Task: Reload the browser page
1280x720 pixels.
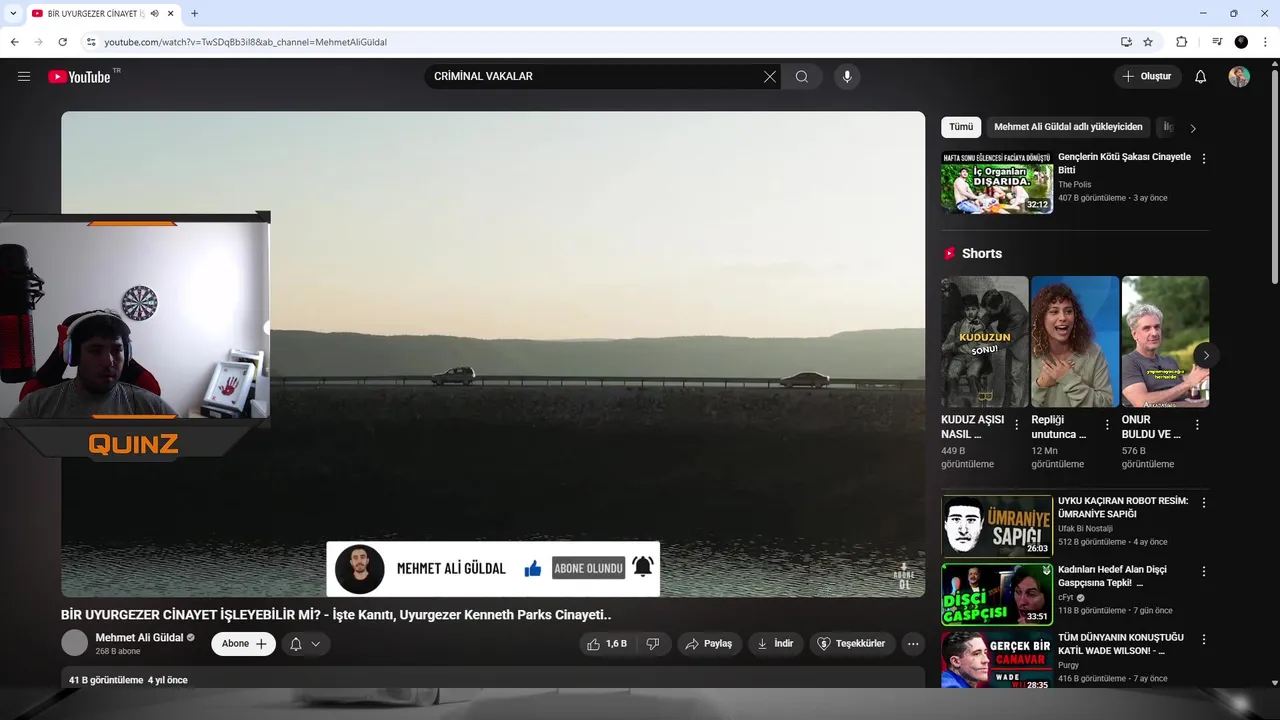Action: (62, 42)
